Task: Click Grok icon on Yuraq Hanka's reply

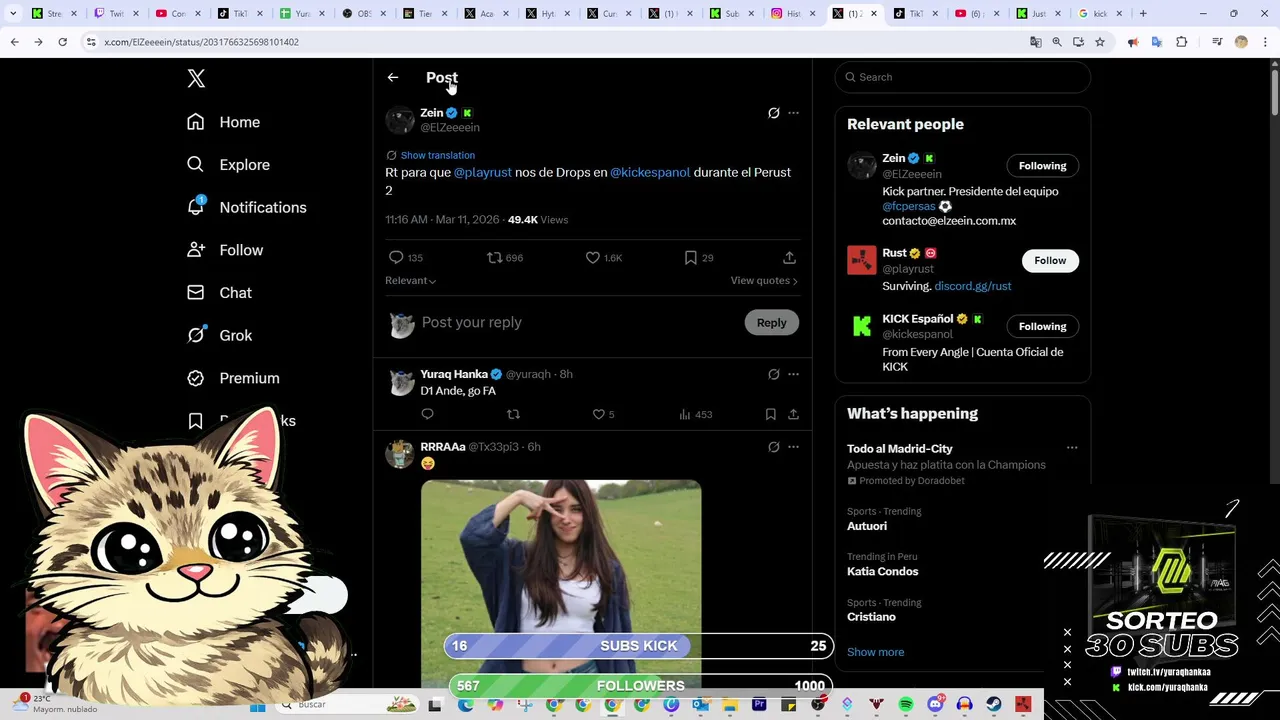Action: pyautogui.click(x=773, y=374)
